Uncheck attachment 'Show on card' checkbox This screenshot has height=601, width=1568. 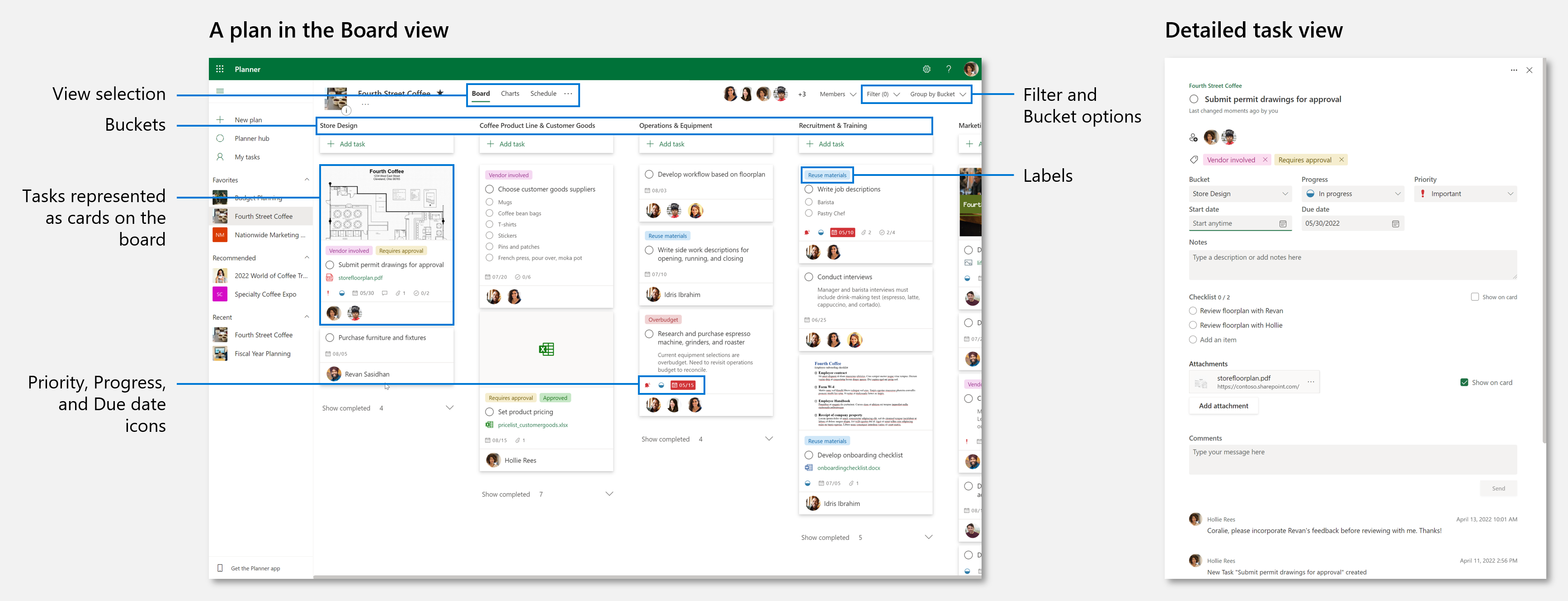[x=1464, y=383]
